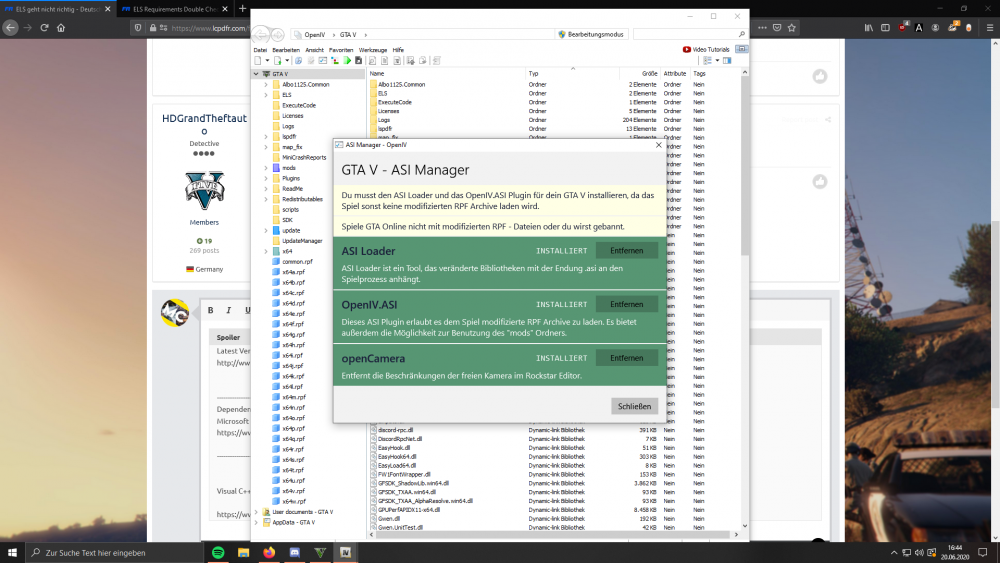Image resolution: width=1000 pixels, height=563 pixels.
Task: Click Firefox home icon
Action: pyautogui.click(x=61, y=27)
